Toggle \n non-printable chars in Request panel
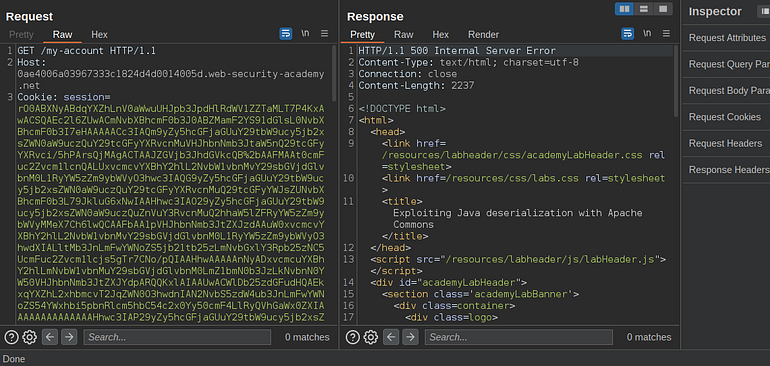 [x=305, y=33]
